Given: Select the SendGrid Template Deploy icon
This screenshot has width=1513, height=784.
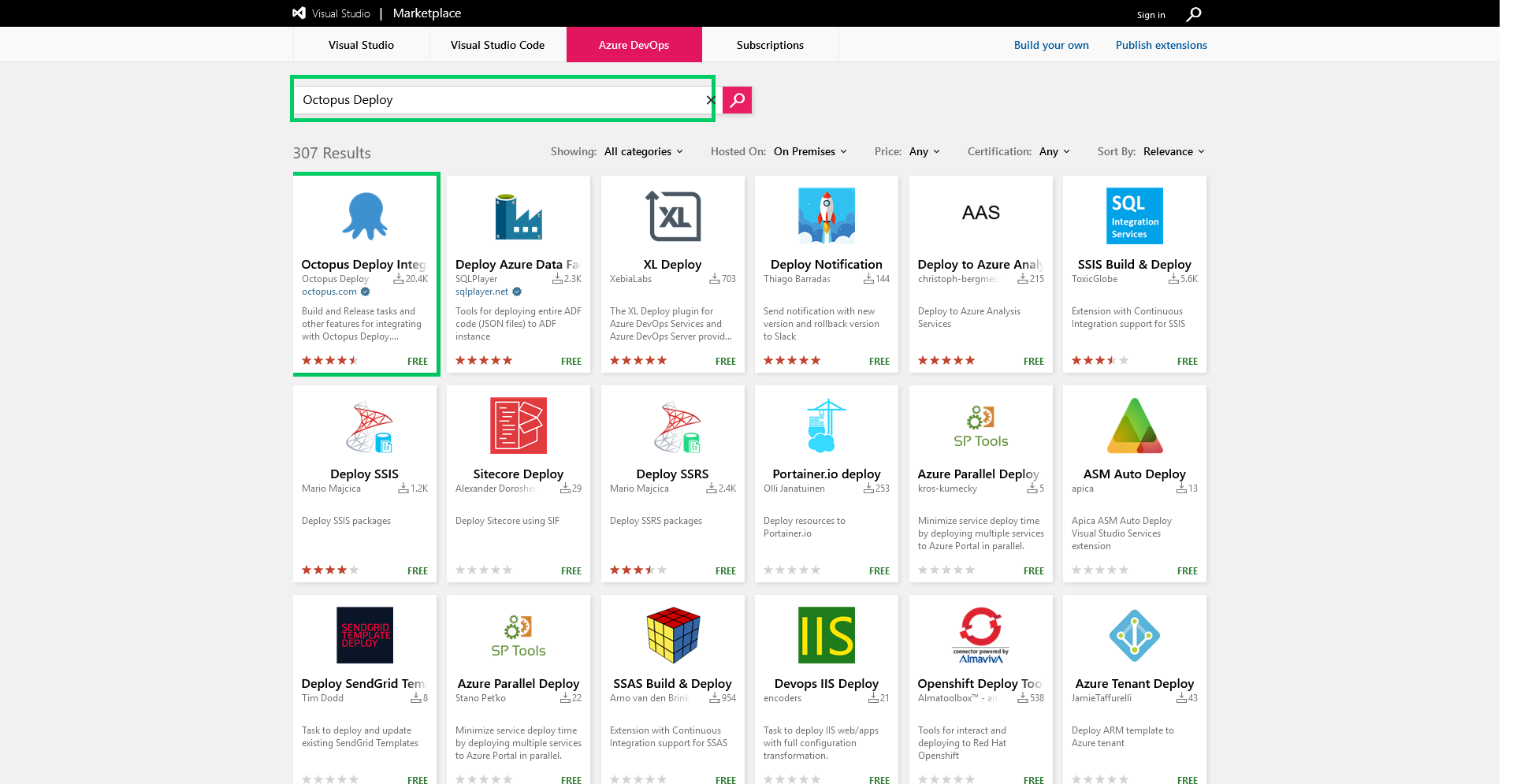Looking at the screenshot, I should [x=365, y=635].
